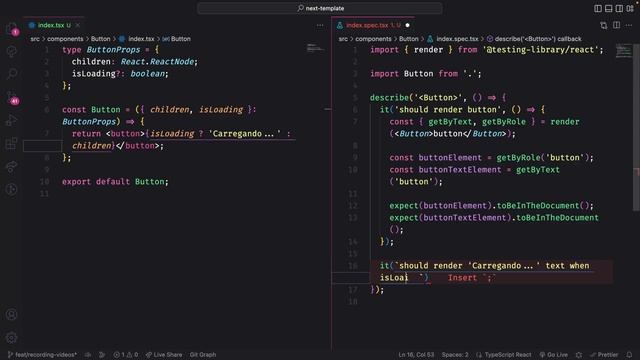Click Prettier status bar item
Image resolution: width=640 pixels, height=360 pixels.
pyautogui.click(x=604, y=355)
